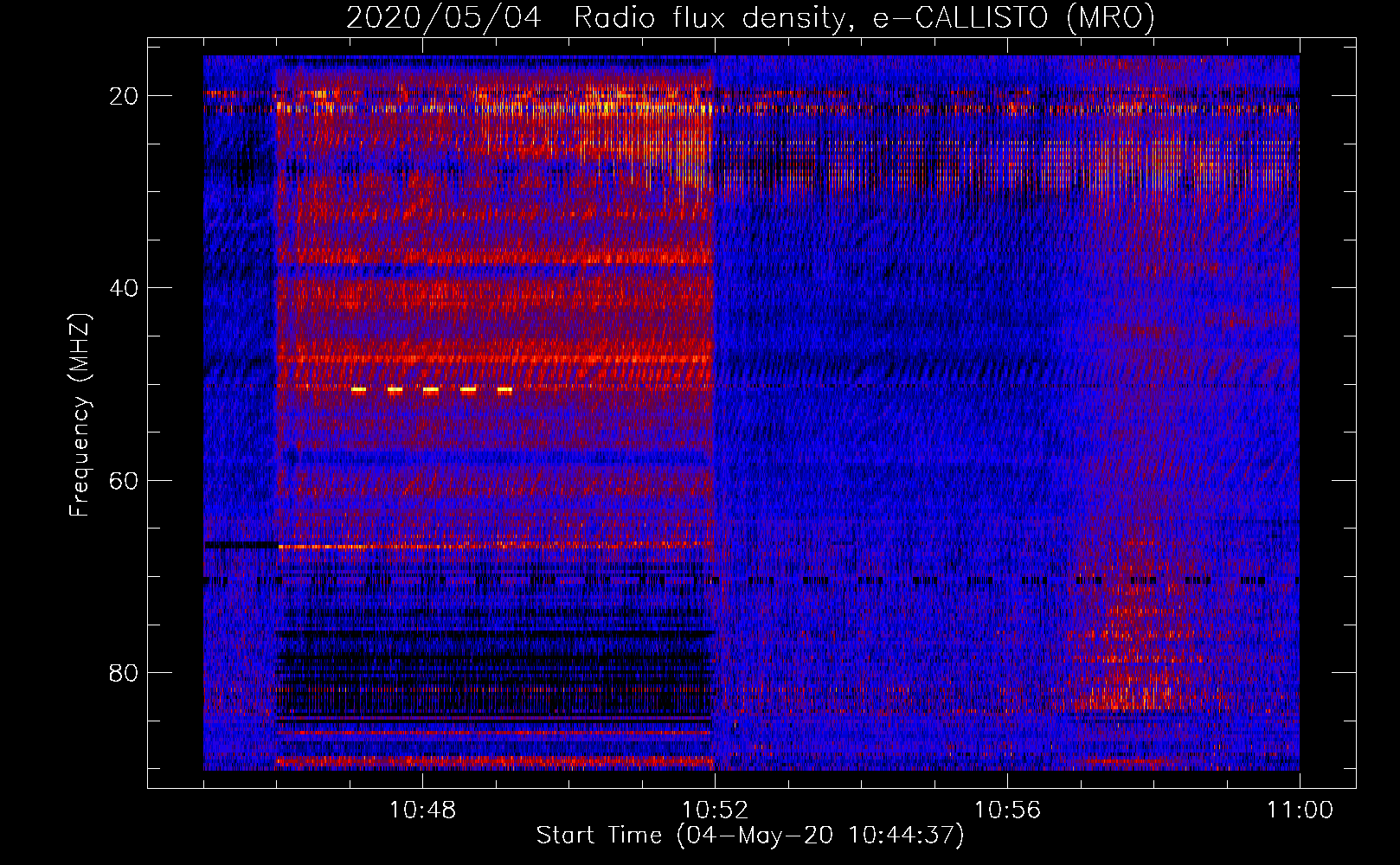This screenshot has height=865, width=1400.
Task: Click the yellow dashed signal near 50 MHz
Action: click(432, 390)
